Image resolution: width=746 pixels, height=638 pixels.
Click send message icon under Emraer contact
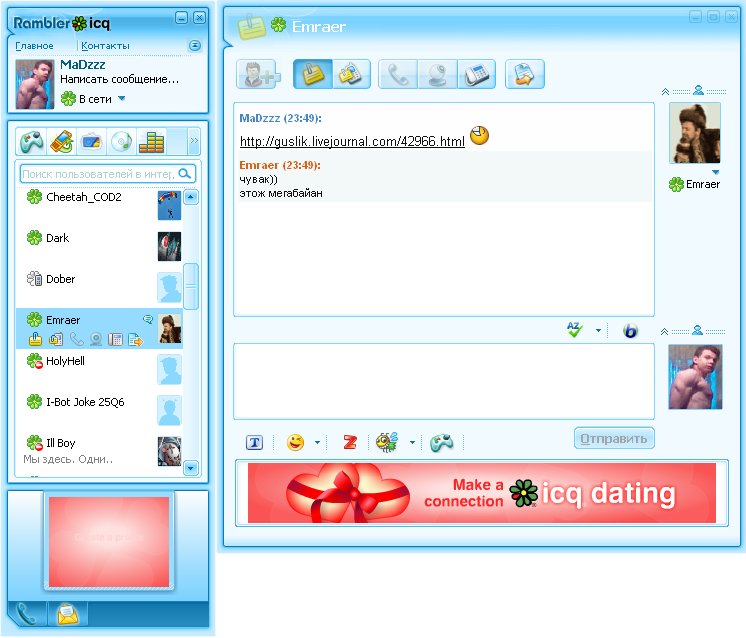point(35,339)
